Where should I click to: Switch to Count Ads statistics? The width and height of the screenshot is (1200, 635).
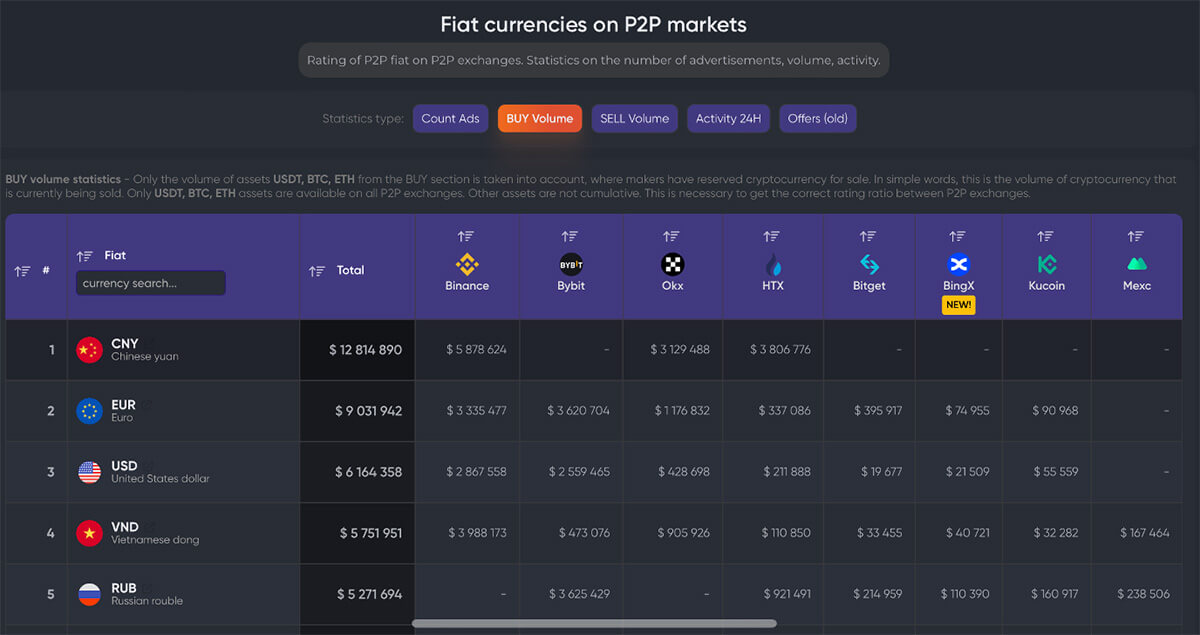click(x=450, y=118)
